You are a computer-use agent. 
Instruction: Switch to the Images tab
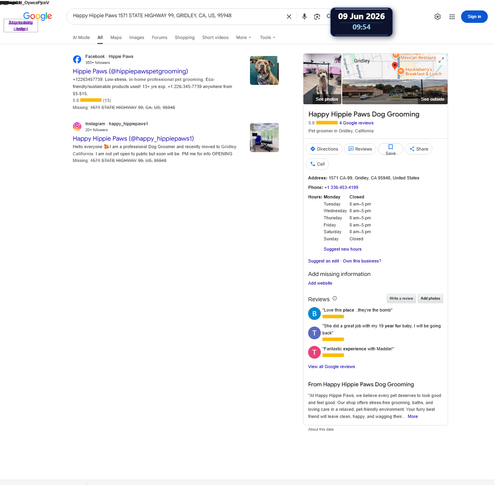[137, 37]
